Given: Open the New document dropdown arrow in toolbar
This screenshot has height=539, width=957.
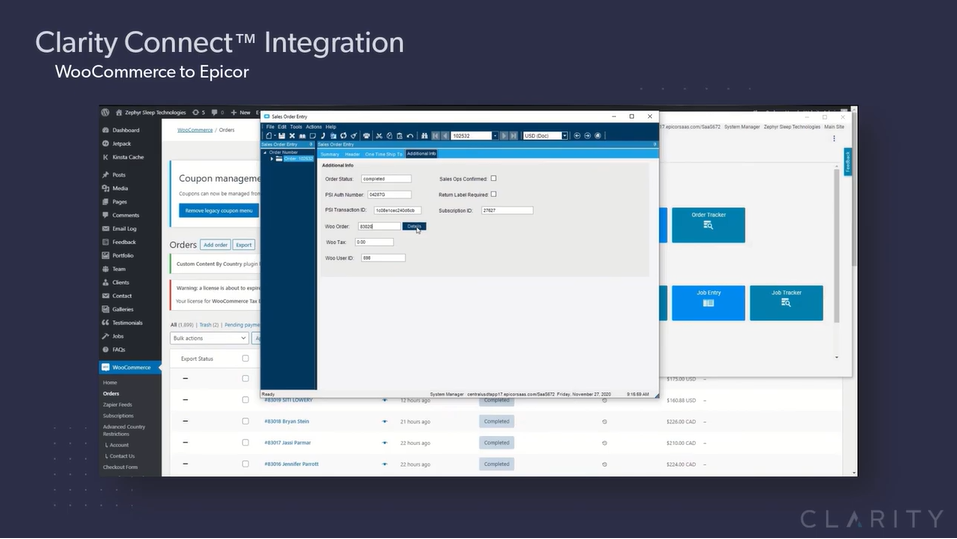Looking at the screenshot, I should point(275,136).
